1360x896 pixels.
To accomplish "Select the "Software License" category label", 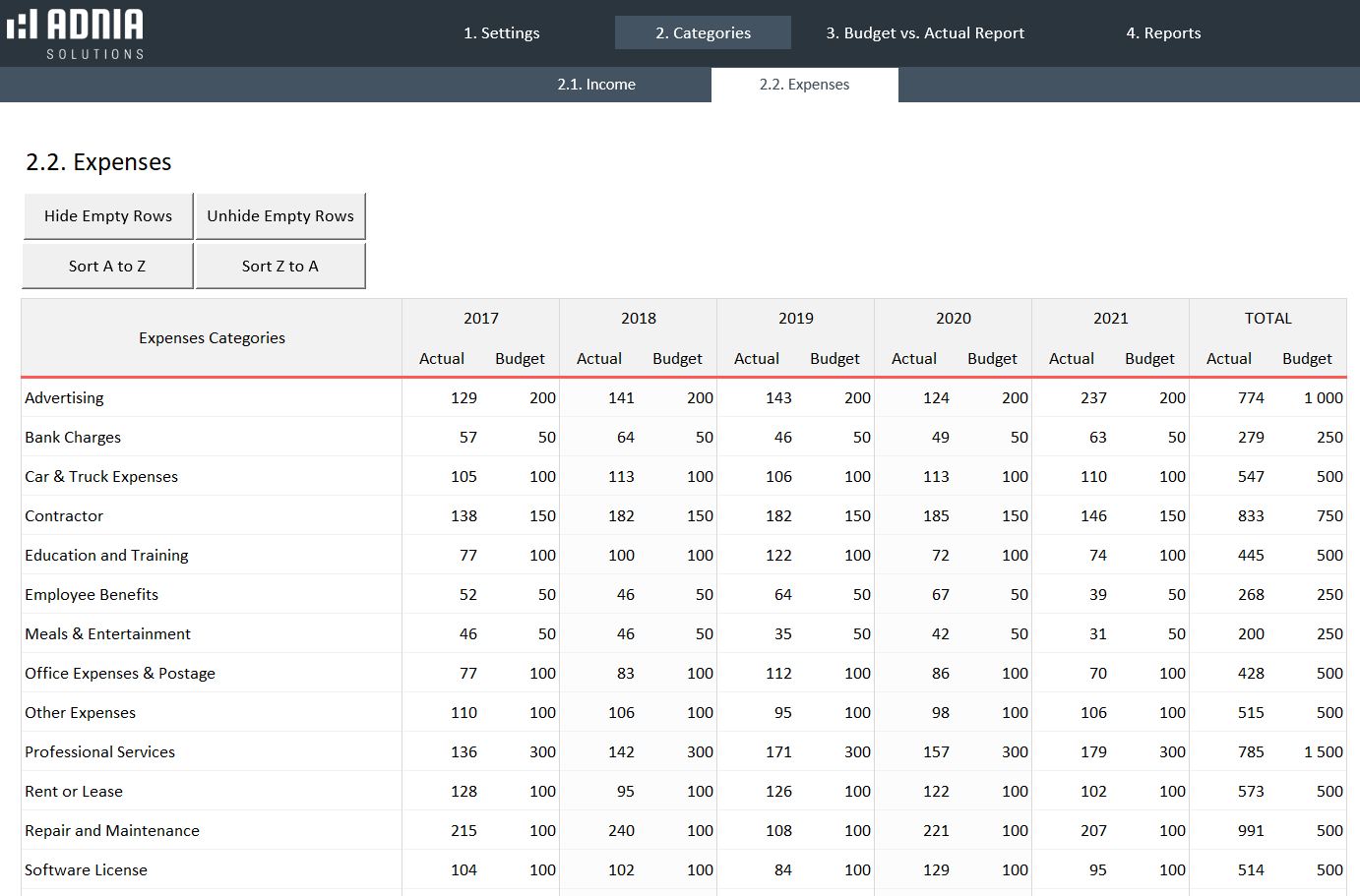I will coord(87,869).
